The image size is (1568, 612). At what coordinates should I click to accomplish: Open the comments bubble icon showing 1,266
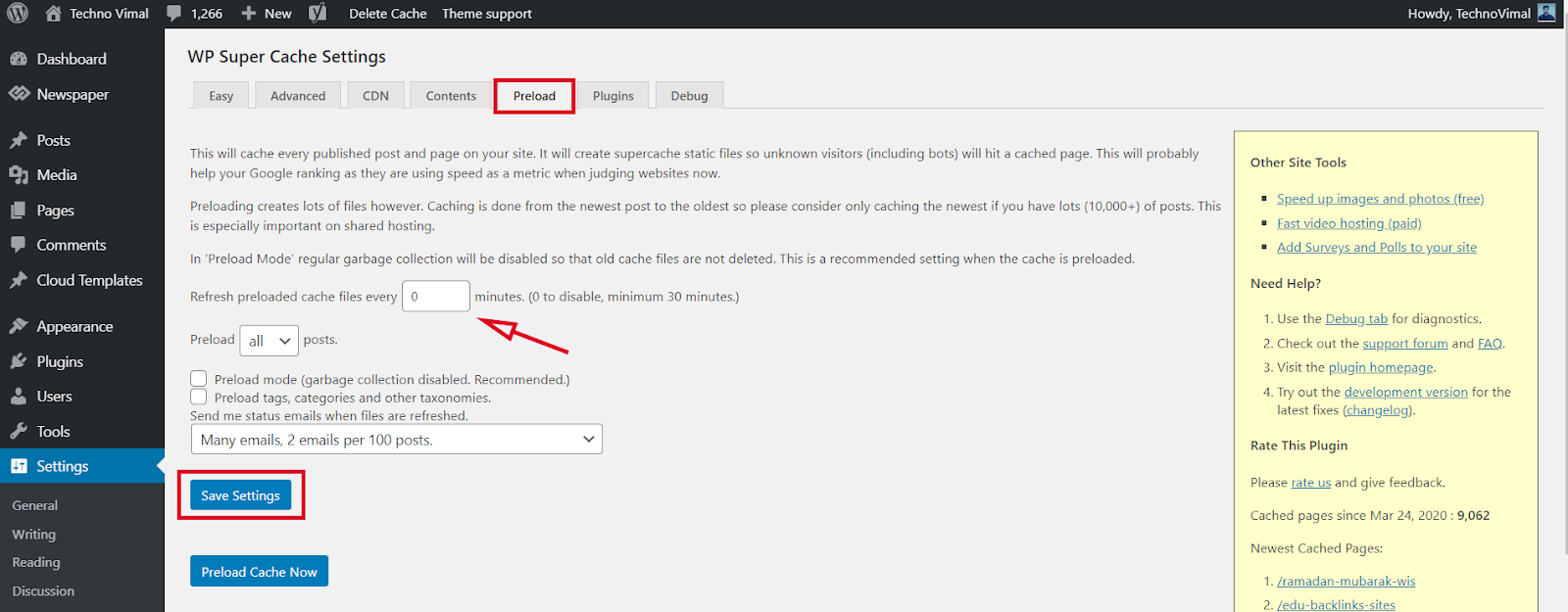[x=173, y=14]
